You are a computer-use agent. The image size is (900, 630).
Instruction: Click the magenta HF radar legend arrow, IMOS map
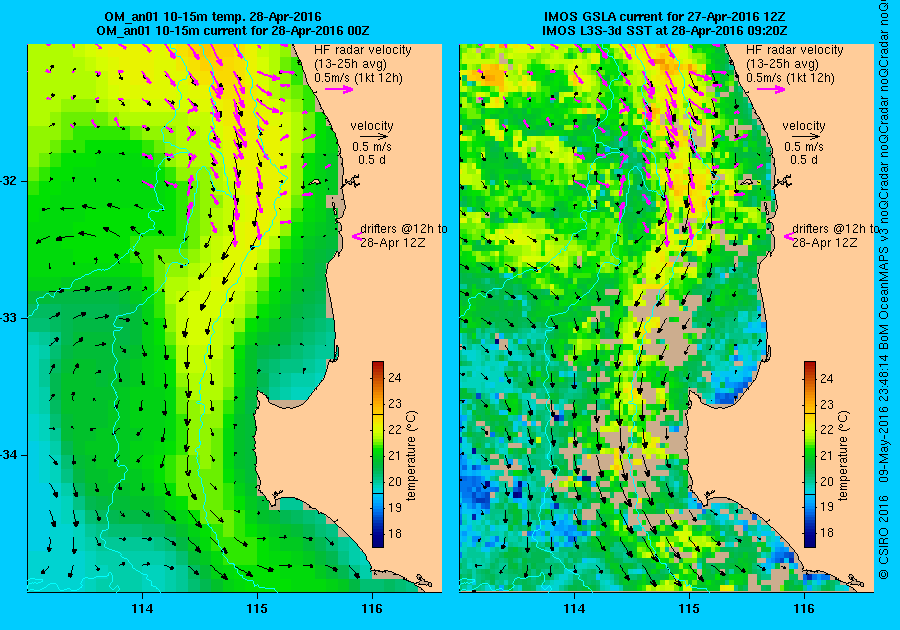tap(771, 89)
